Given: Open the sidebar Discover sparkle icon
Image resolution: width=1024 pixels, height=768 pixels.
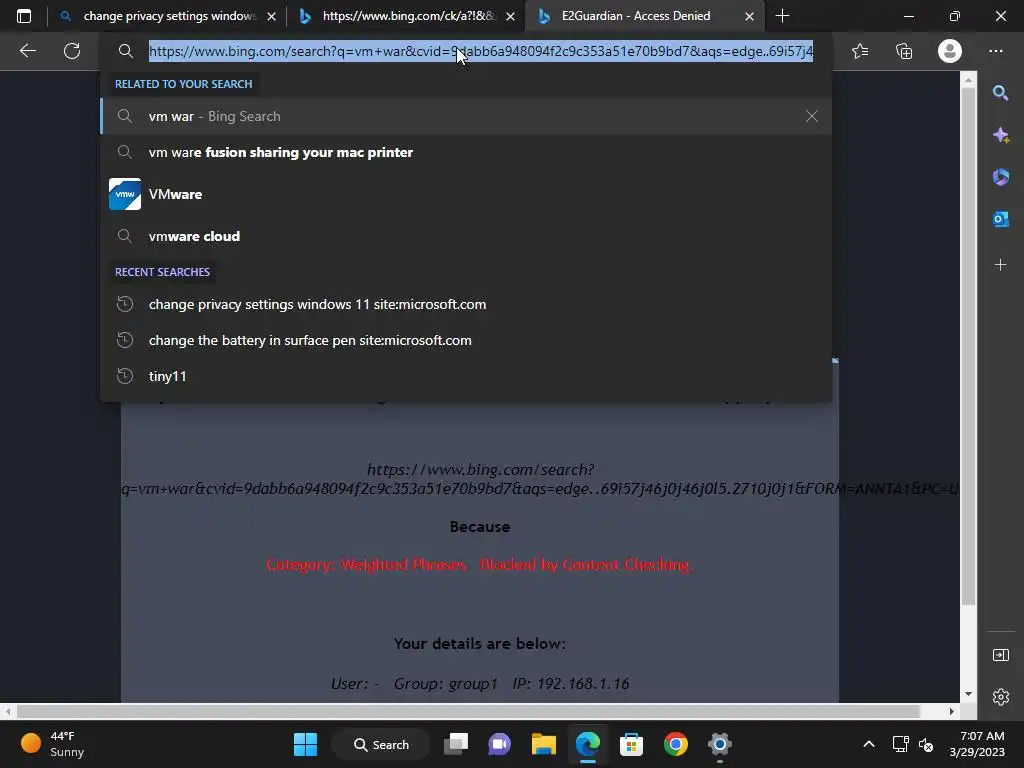Looking at the screenshot, I should click(1000, 135).
